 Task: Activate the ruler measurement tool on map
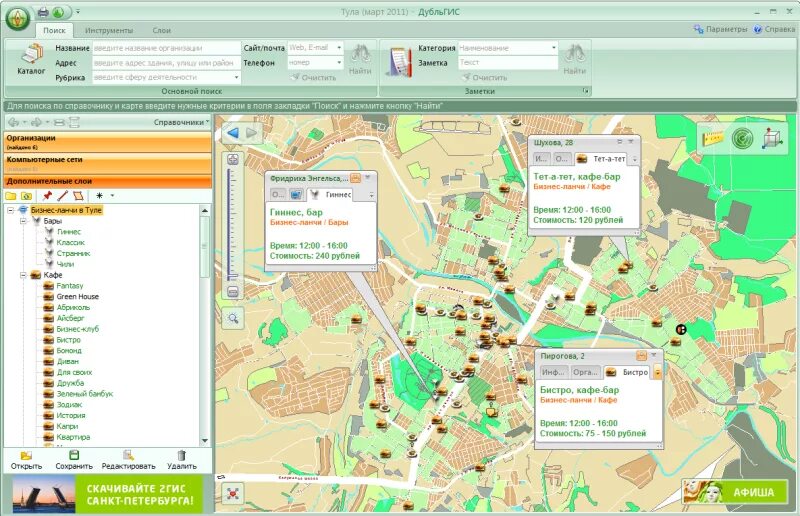(713, 138)
